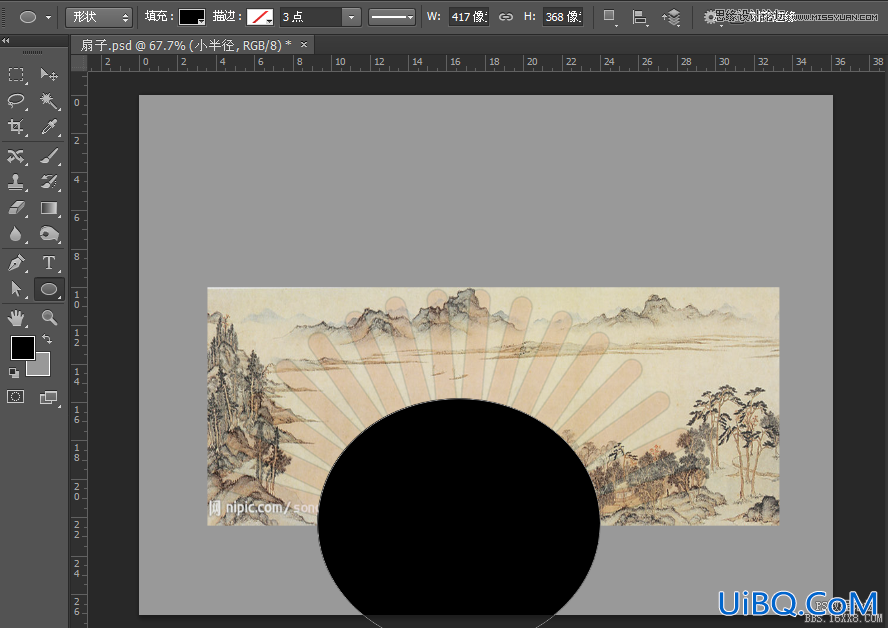Select the Zoom tool
The width and height of the screenshot is (888, 628).
tap(49, 318)
